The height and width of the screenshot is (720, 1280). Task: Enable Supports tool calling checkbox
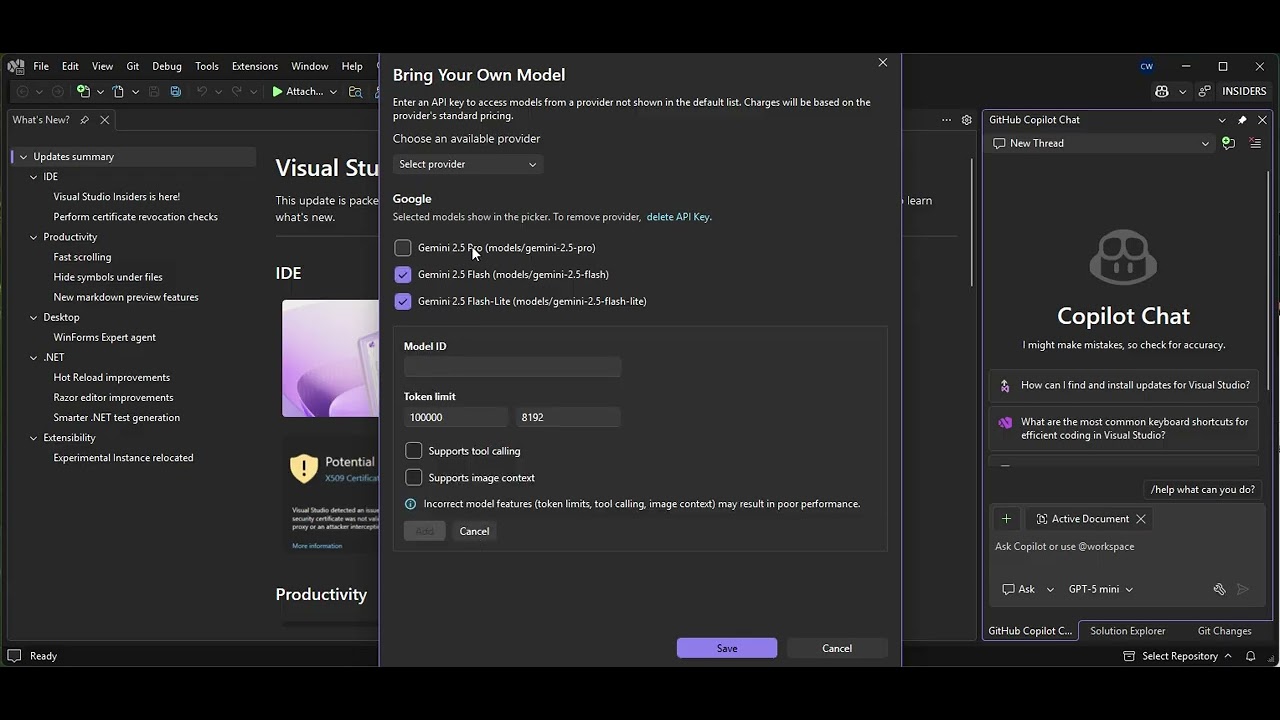tap(414, 451)
